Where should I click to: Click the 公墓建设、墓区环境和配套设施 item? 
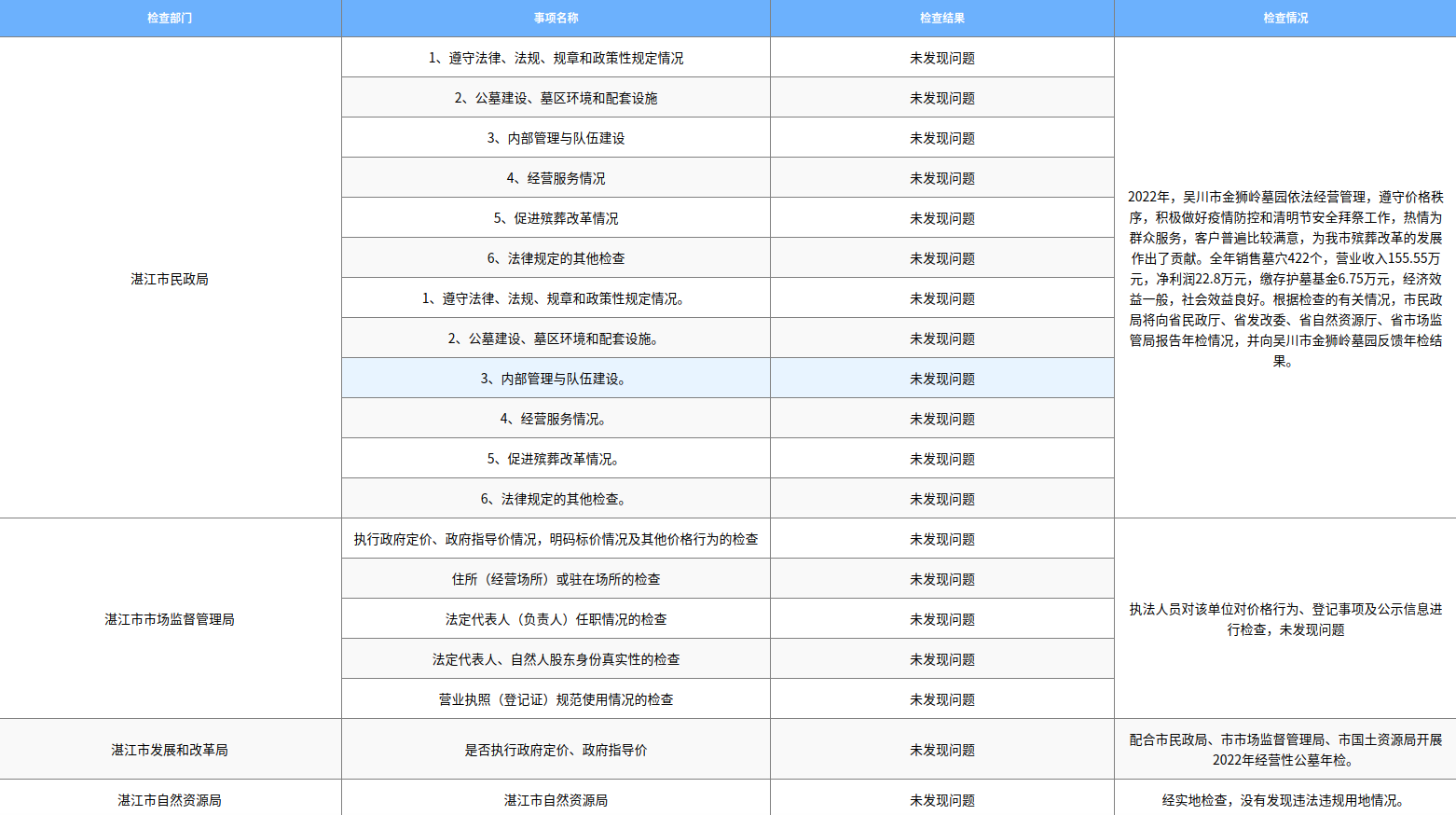click(556, 97)
